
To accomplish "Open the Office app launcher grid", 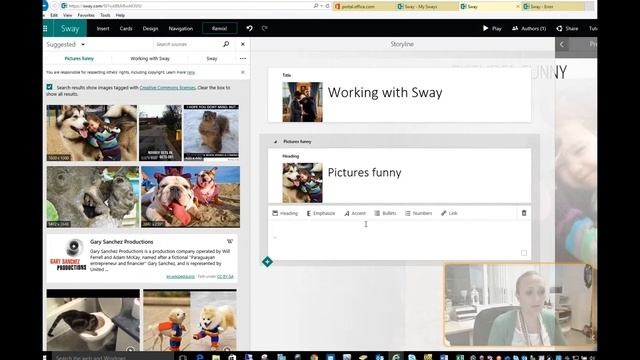I will [x=45, y=29].
